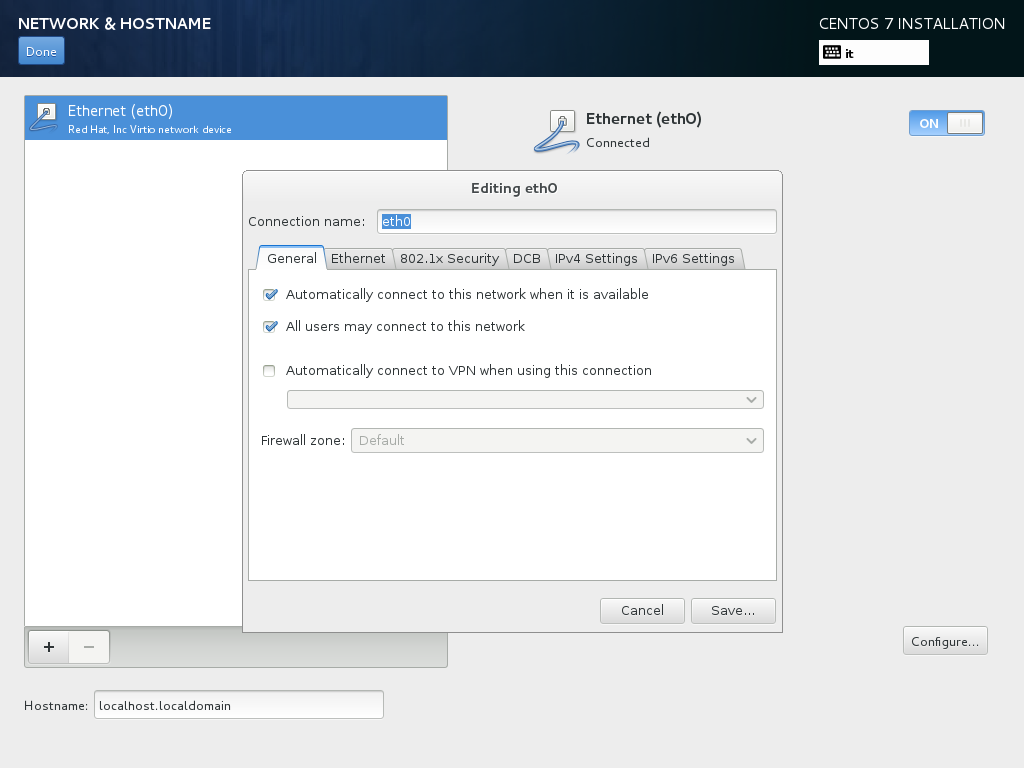Click the minus icon to remove device
1024x768 pixels.
(89, 647)
